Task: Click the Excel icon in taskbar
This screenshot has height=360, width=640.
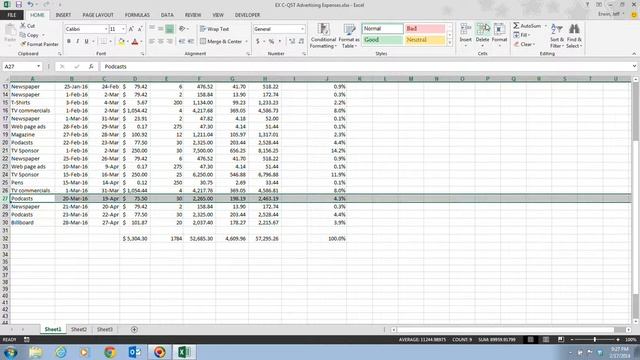Action: click(x=184, y=352)
